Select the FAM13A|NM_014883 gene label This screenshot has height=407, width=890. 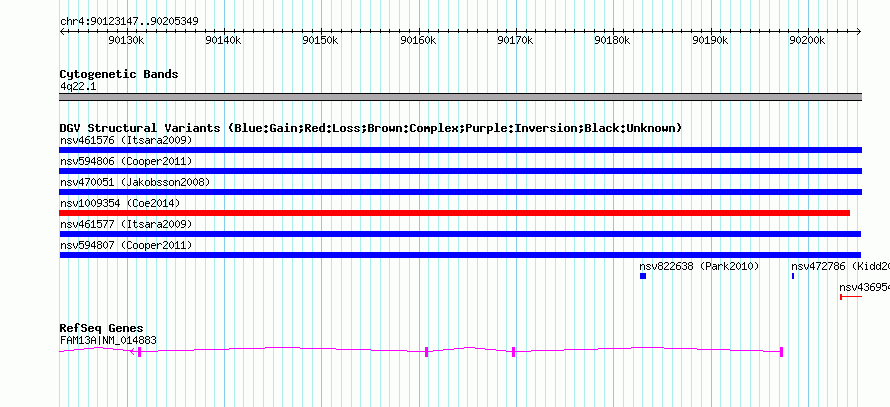108,341
